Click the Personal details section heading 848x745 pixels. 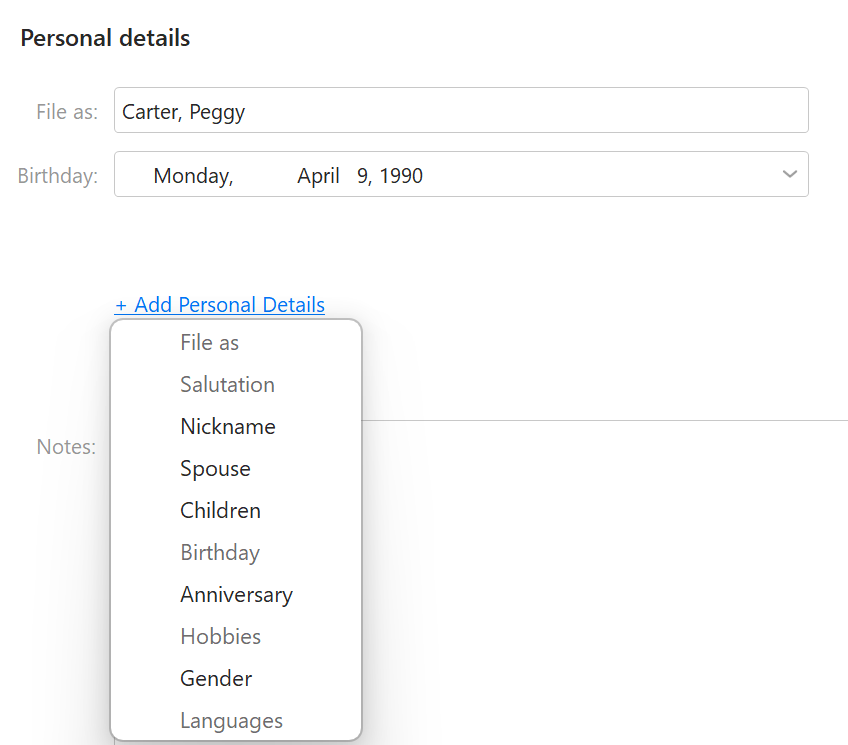click(x=105, y=39)
